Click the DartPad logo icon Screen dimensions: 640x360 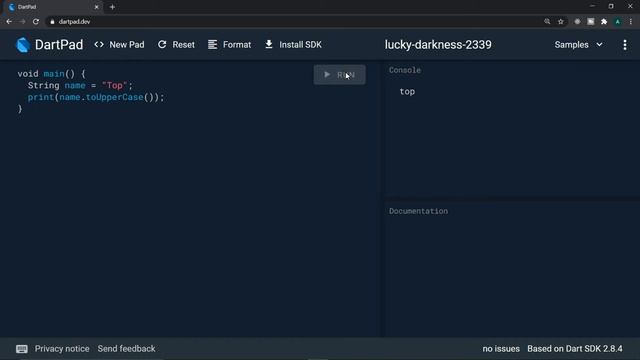pos(23,45)
